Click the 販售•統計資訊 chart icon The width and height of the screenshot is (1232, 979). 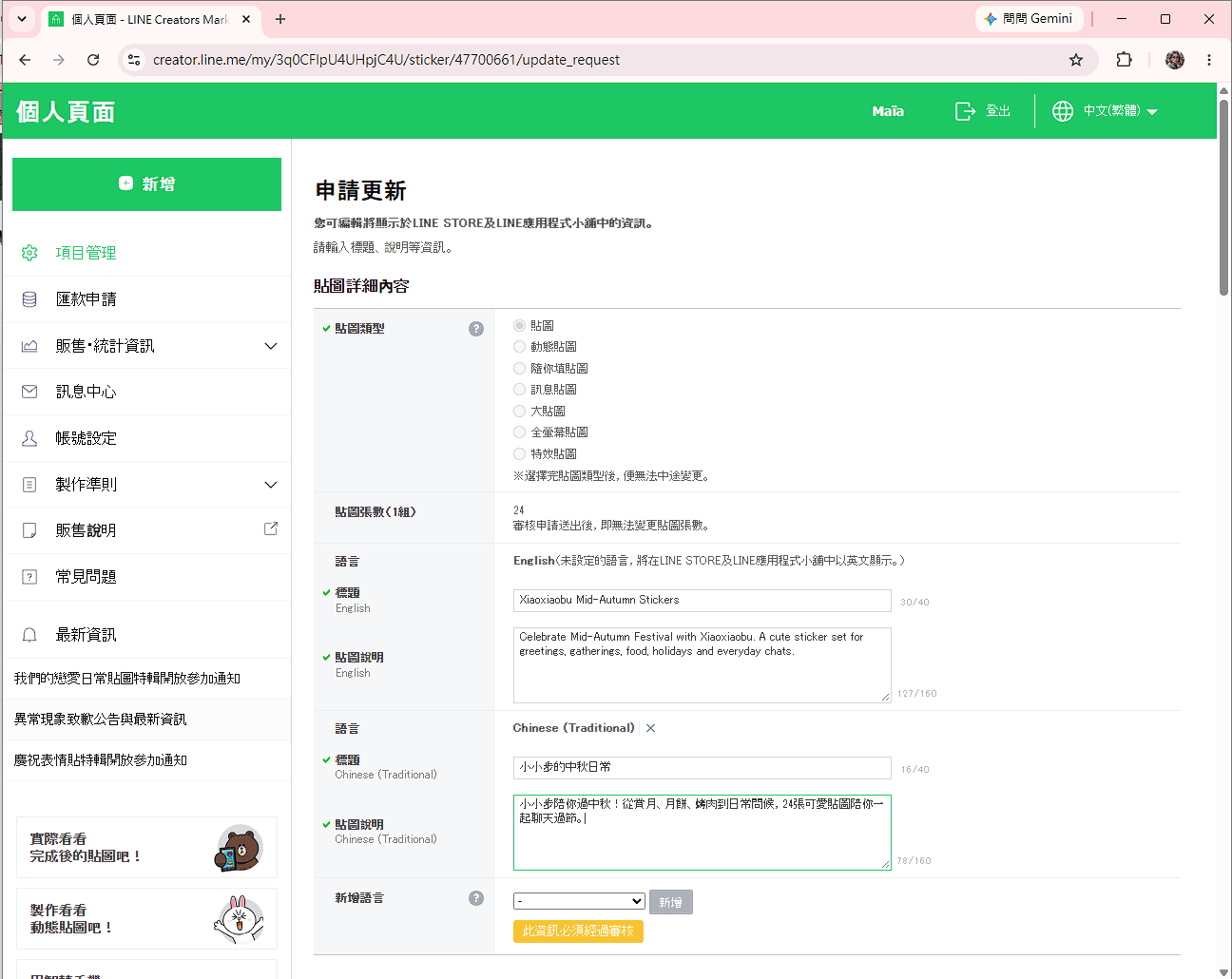point(29,346)
